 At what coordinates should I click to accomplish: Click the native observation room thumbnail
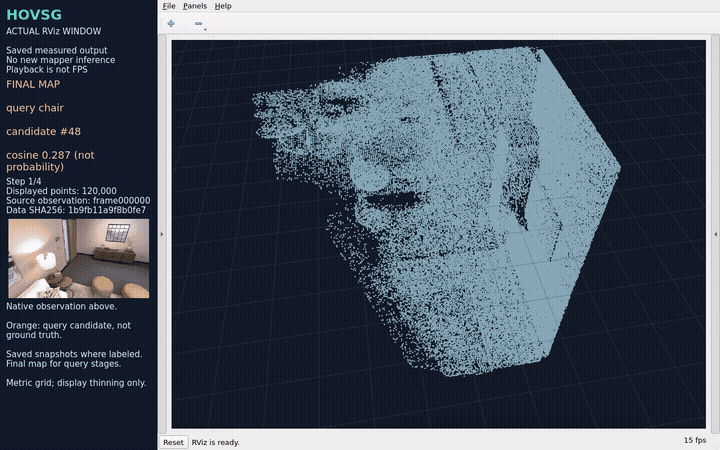(x=79, y=259)
